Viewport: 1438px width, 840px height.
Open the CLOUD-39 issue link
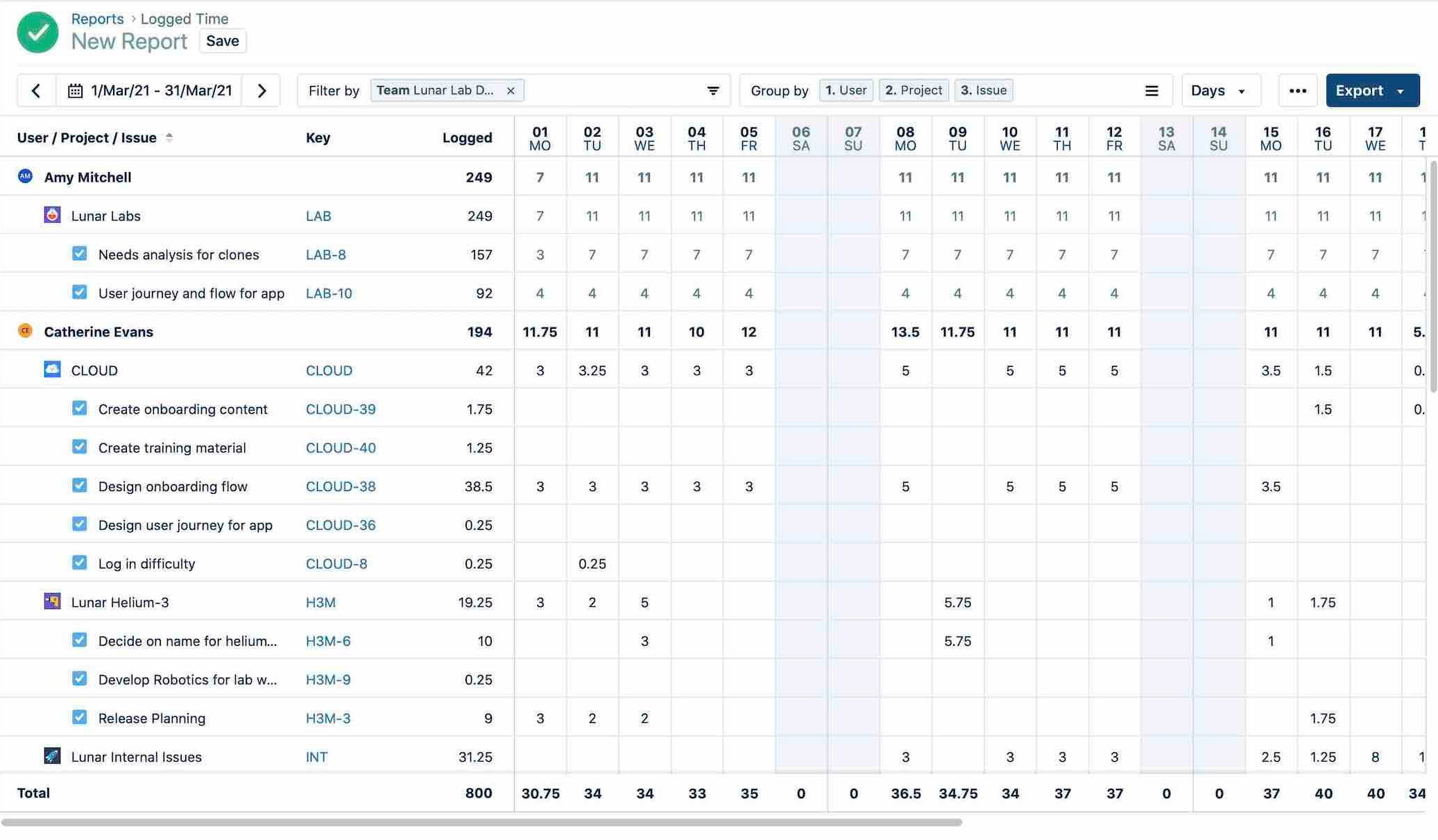click(x=341, y=409)
